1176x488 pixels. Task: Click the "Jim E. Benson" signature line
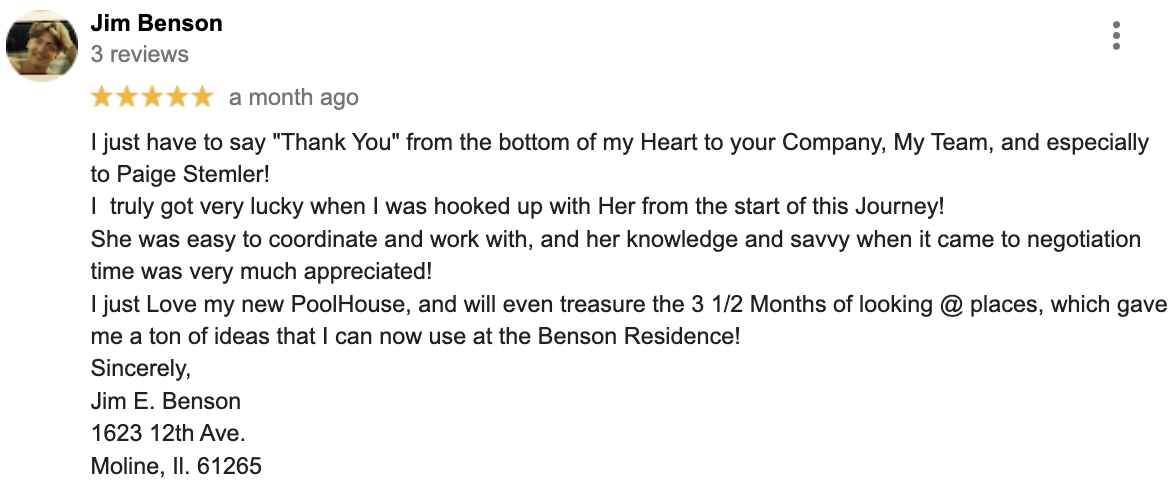(166, 401)
